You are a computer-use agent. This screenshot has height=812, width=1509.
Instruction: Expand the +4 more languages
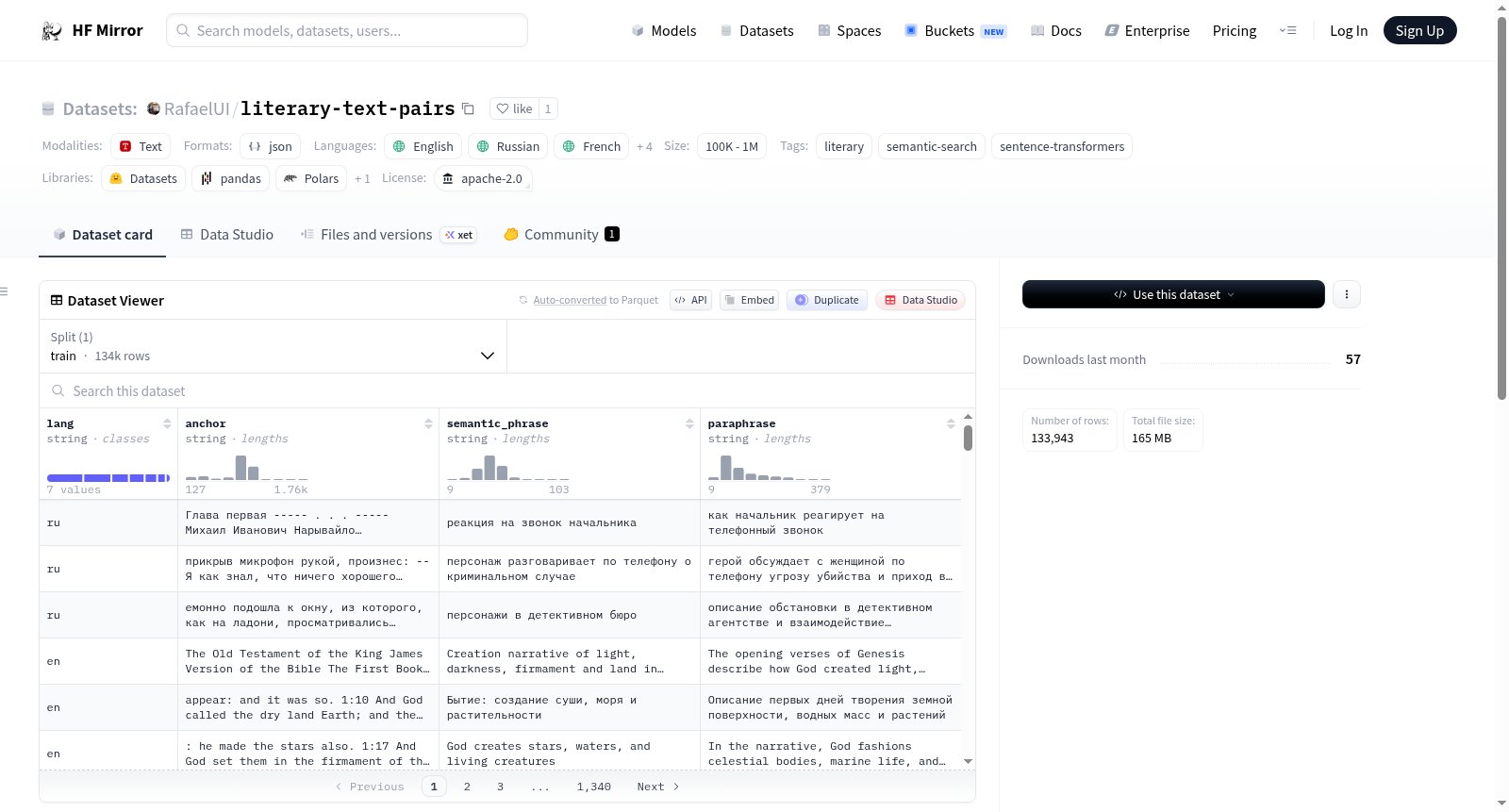tap(644, 147)
